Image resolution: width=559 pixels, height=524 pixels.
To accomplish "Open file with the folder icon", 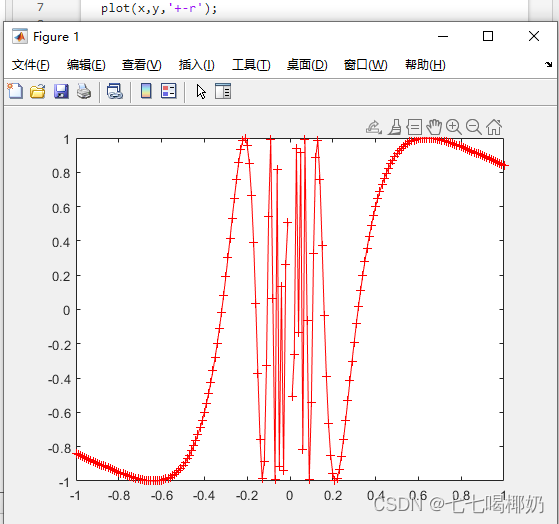I will pos(38,92).
